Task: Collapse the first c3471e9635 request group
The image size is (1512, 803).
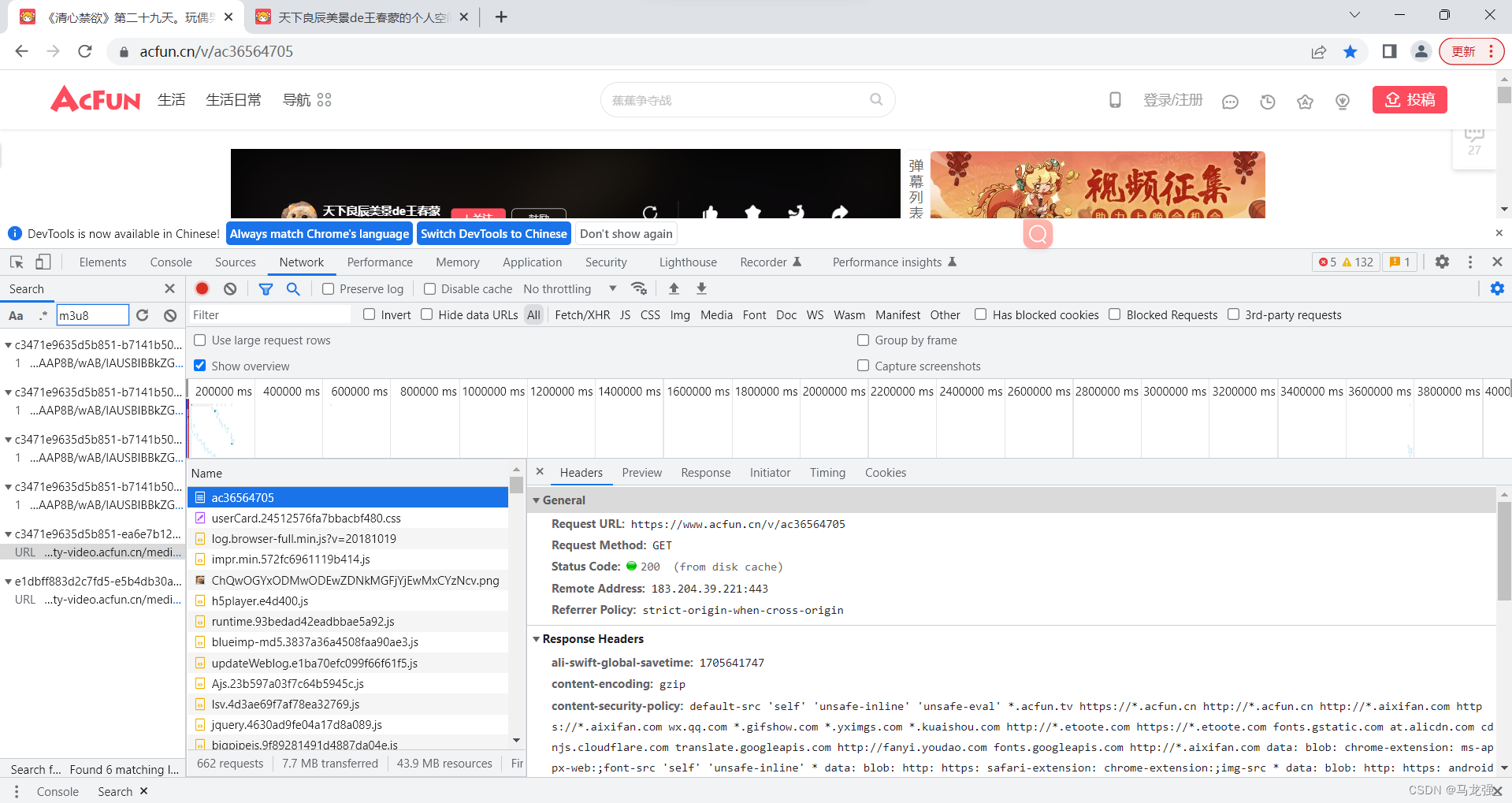Action: pyautogui.click(x=7, y=344)
